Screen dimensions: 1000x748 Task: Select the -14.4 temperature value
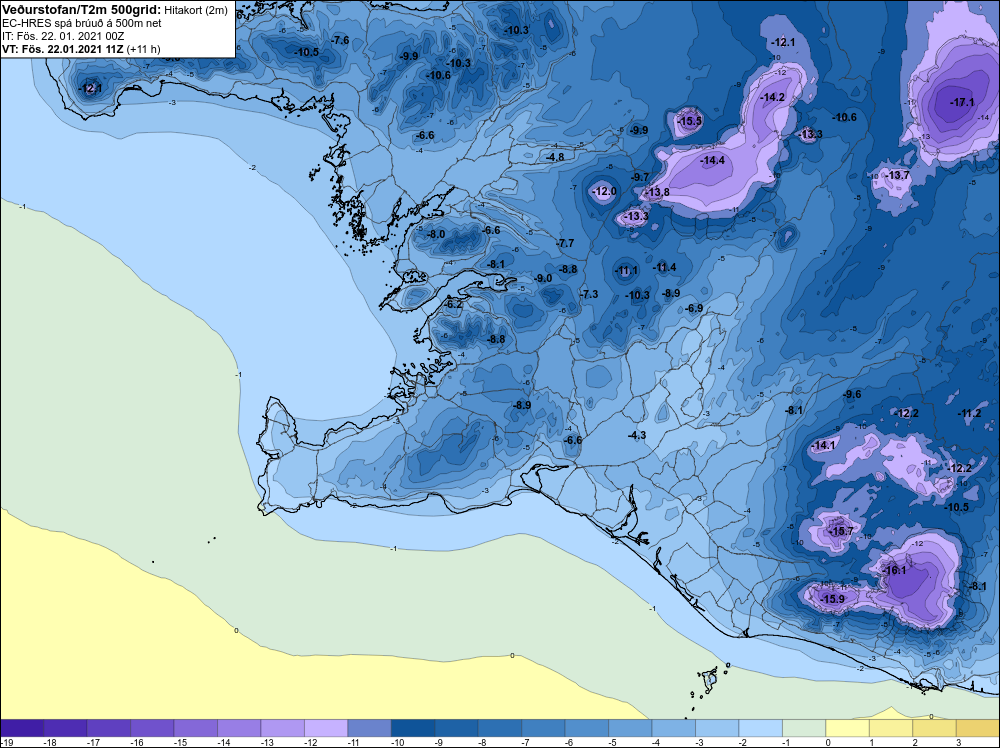point(712,161)
